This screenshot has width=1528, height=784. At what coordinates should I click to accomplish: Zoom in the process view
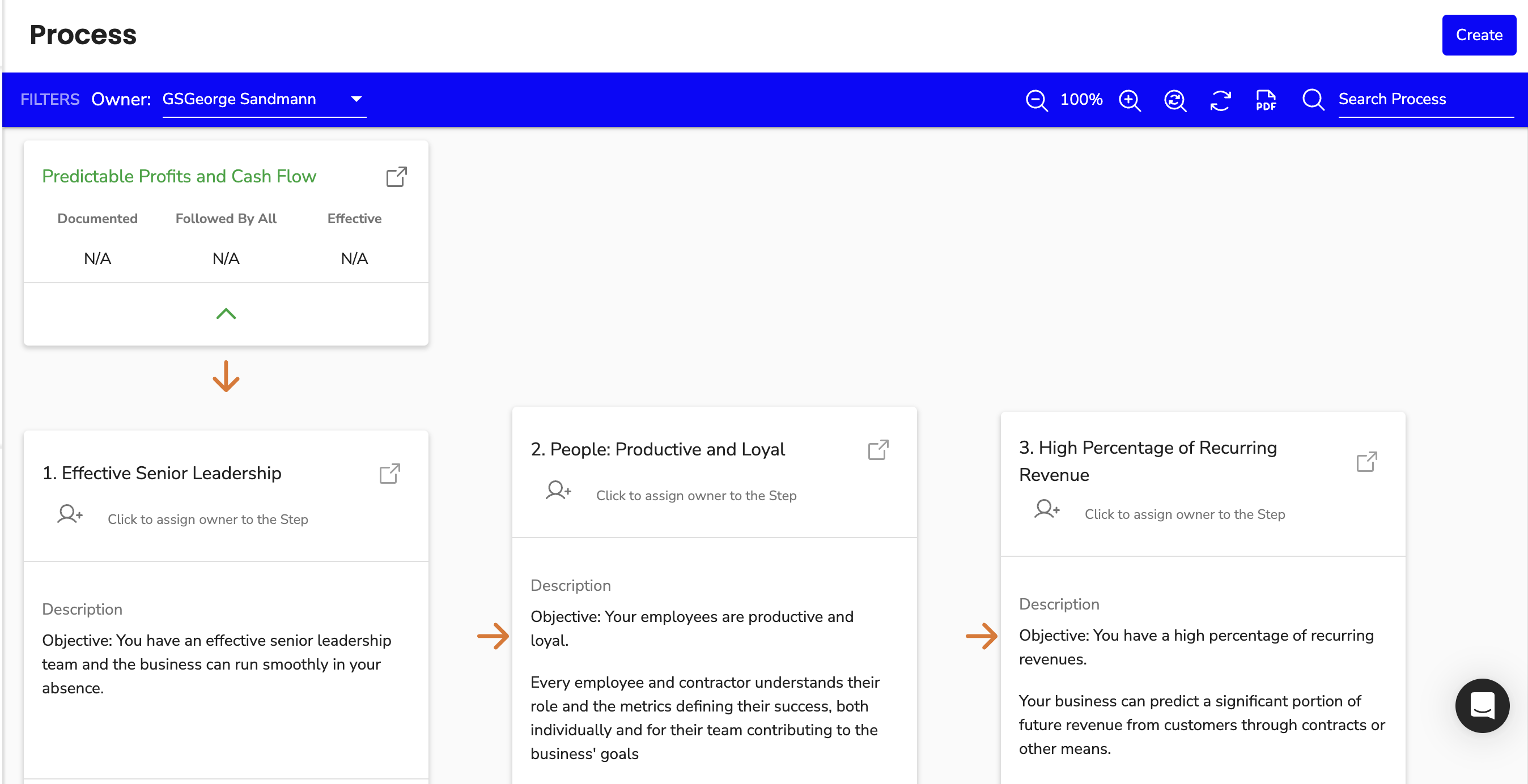coord(1130,100)
